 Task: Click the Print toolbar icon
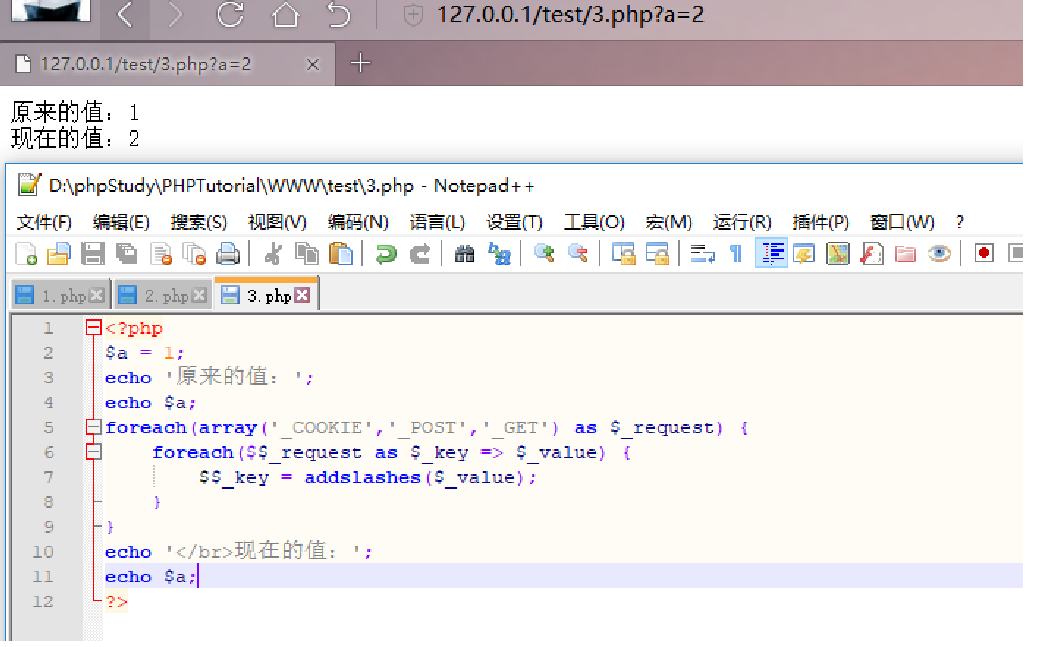click(x=228, y=254)
